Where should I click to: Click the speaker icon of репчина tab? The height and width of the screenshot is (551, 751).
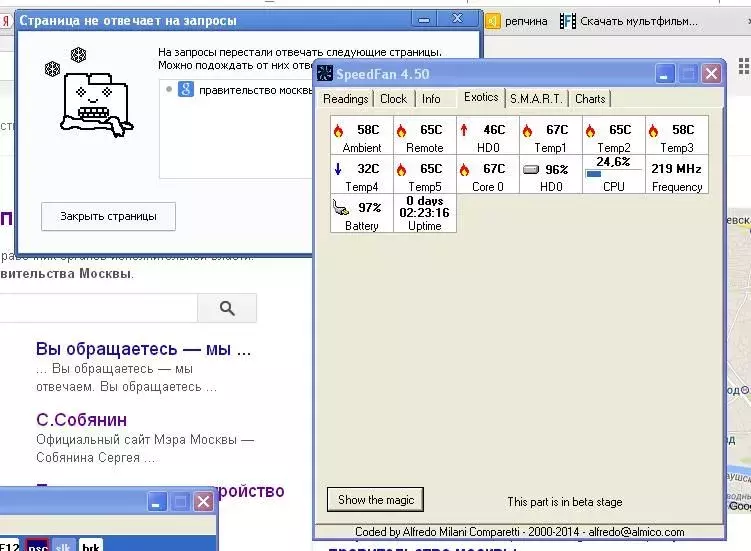point(492,21)
